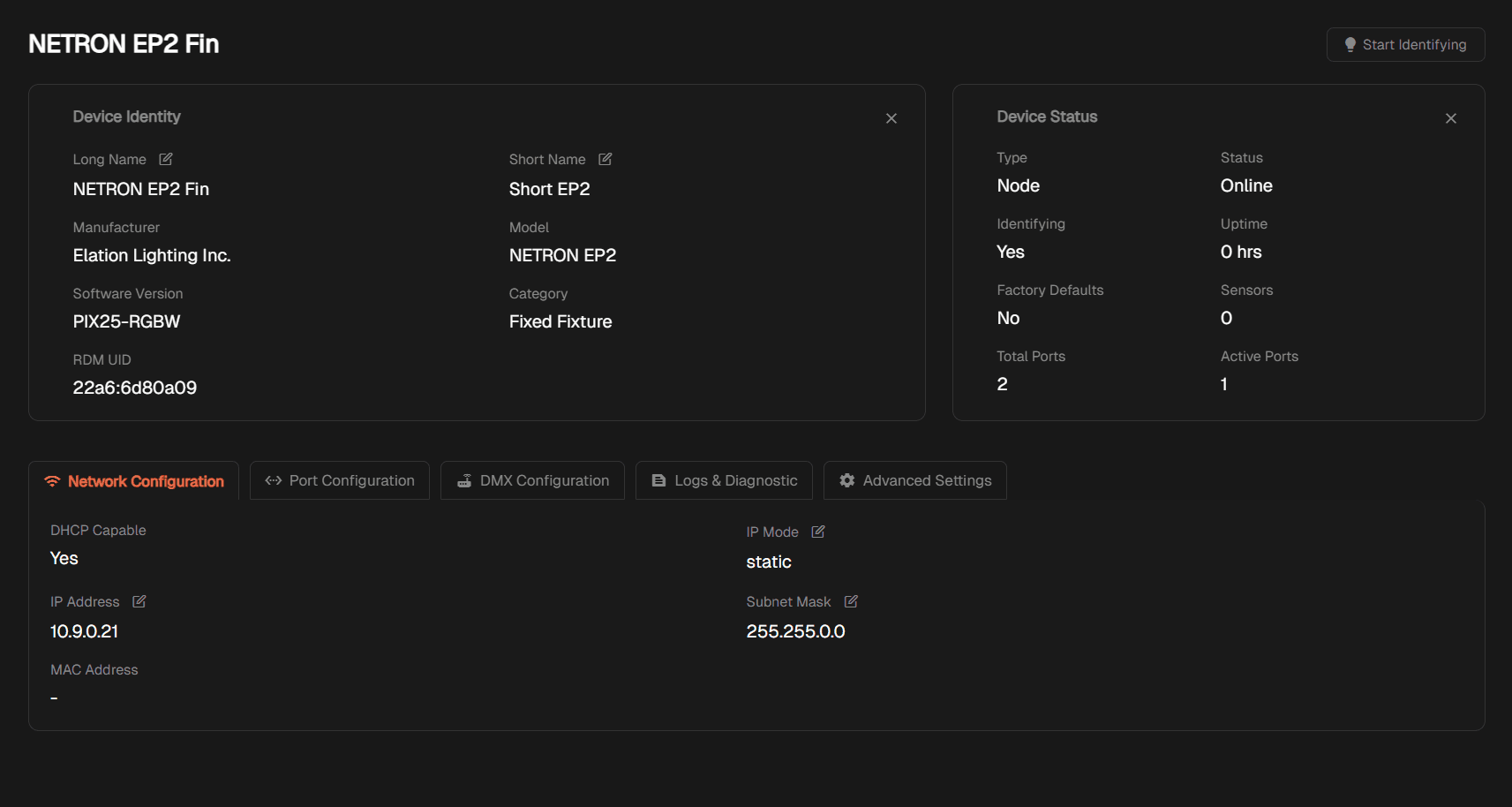
Task: Click the lightbulb icon in Start Identifying
Action: click(x=1350, y=44)
